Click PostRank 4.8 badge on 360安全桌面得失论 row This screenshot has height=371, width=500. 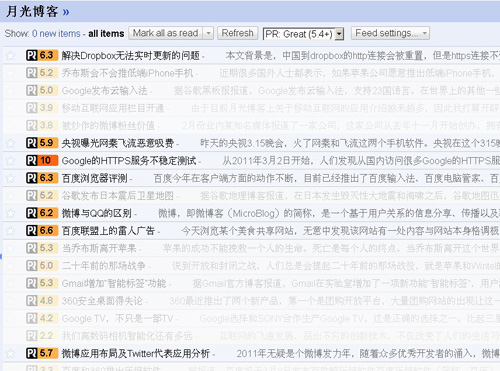point(42,301)
